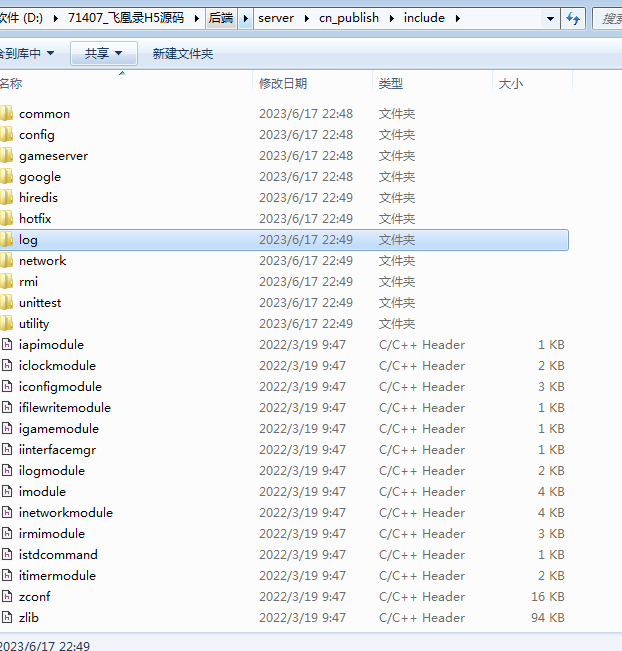This screenshot has width=622, height=651.
Task: Expand the 共享 dropdown menu
Action: coord(103,53)
